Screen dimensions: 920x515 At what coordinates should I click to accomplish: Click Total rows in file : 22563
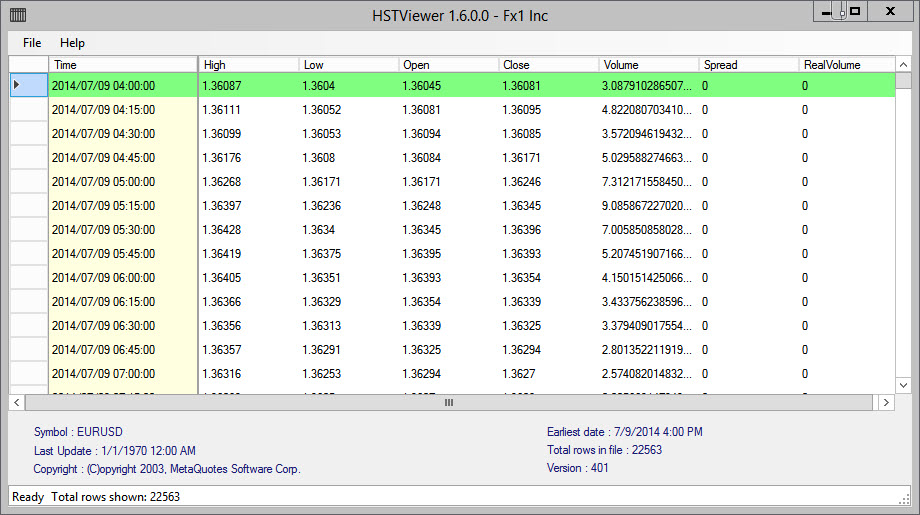(604, 450)
